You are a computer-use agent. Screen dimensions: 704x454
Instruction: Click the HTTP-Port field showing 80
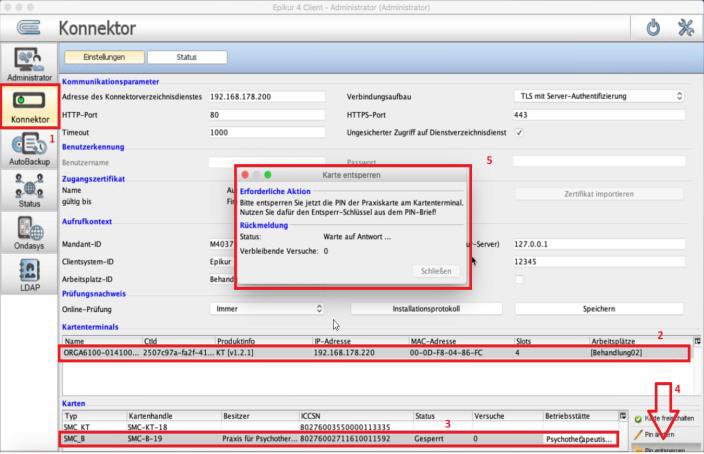coord(267,115)
